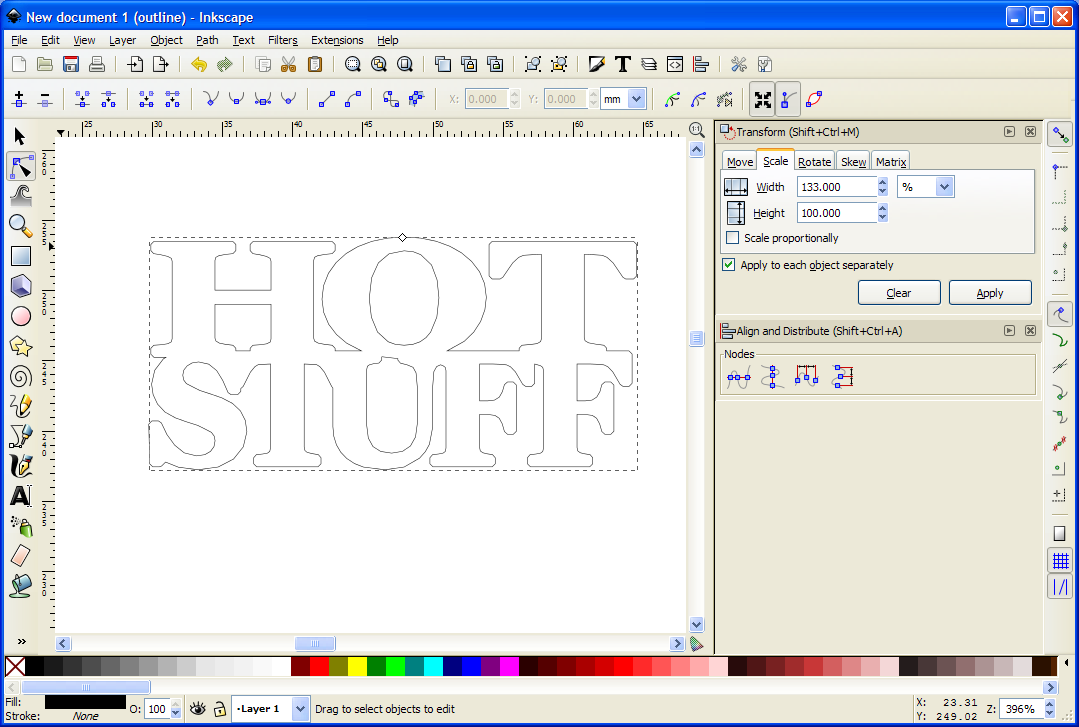The width and height of the screenshot is (1079, 727).
Task: Click the Save document icon
Action: [x=71, y=65]
